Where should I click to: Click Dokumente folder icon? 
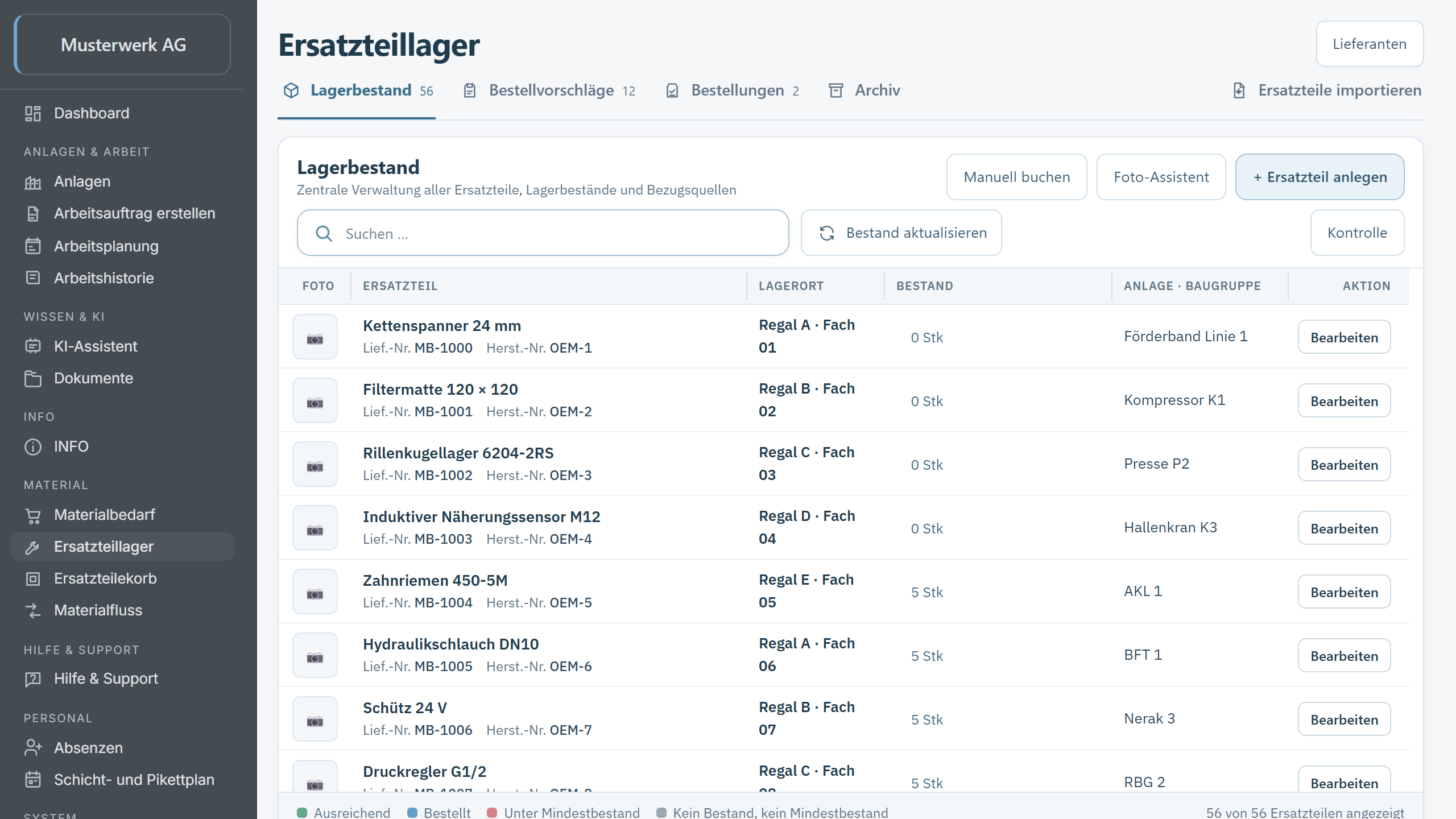click(x=33, y=378)
